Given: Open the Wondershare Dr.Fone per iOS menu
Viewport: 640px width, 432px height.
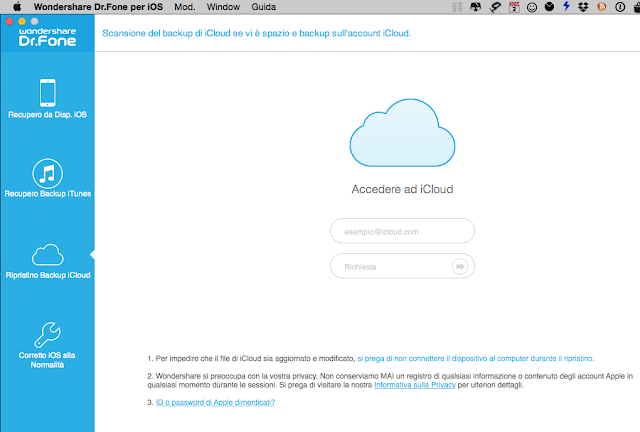Looking at the screenshot, I should click(98, 7).
